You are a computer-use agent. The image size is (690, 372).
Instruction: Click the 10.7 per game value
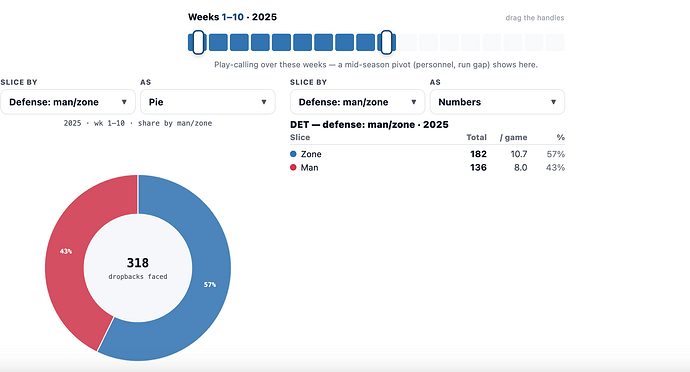(x=519, y=154)
